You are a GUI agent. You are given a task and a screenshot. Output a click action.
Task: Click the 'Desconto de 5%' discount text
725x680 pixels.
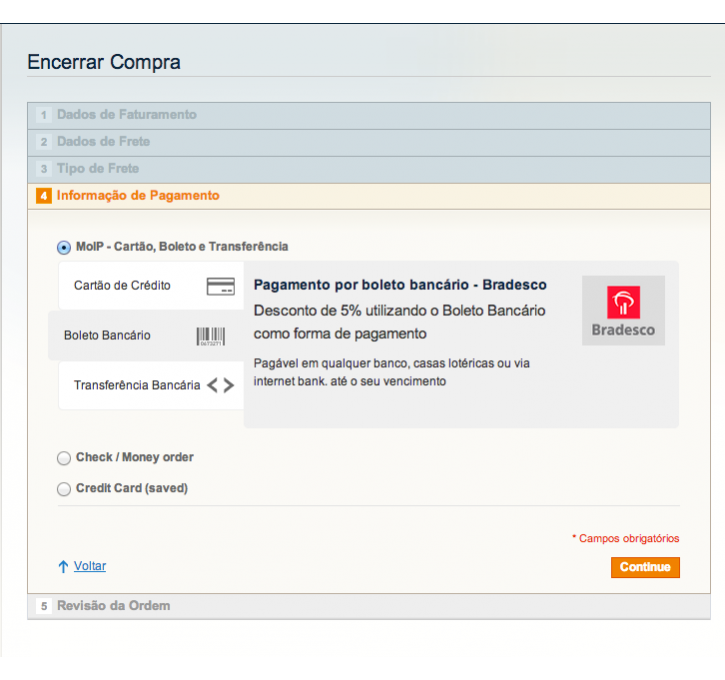tap(399, 322)
